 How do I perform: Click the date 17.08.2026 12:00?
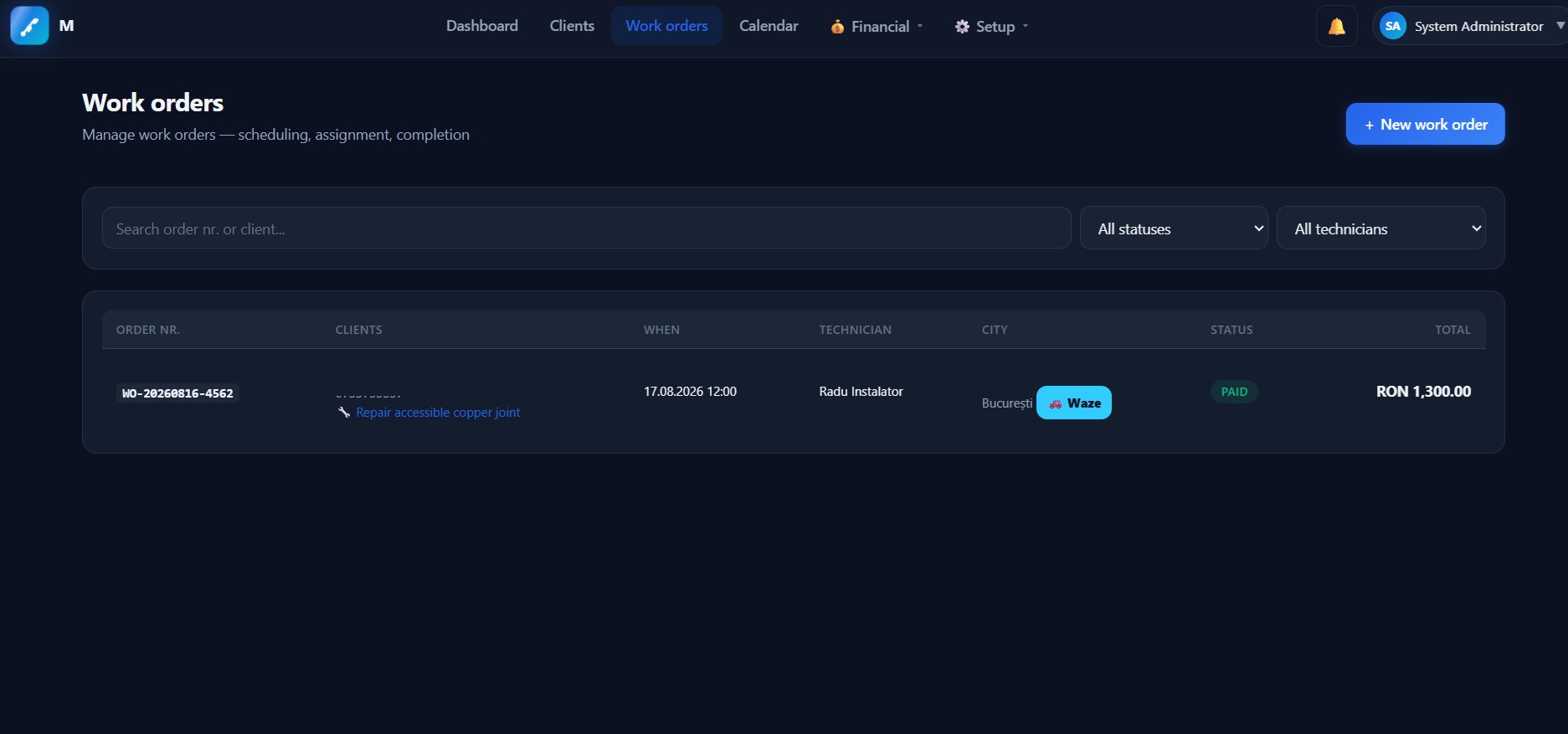690,392
